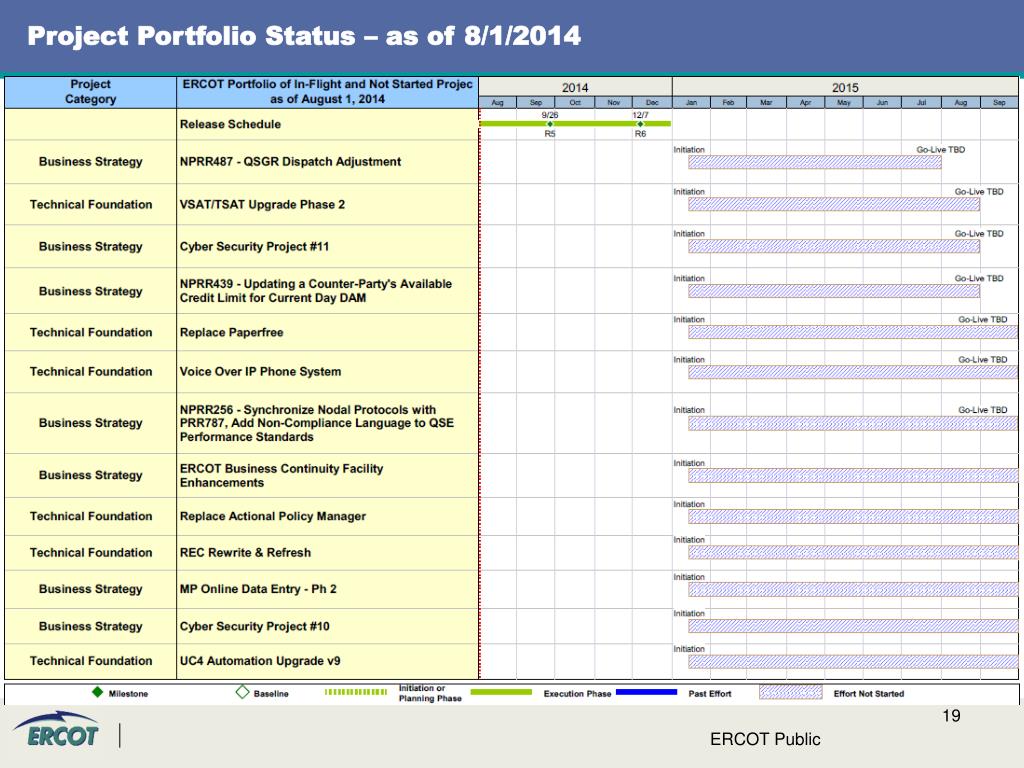Click the R6 milestone diamond on 12/7
Viewport: 1024px width, 768px height.
click(x=640, y=124)
